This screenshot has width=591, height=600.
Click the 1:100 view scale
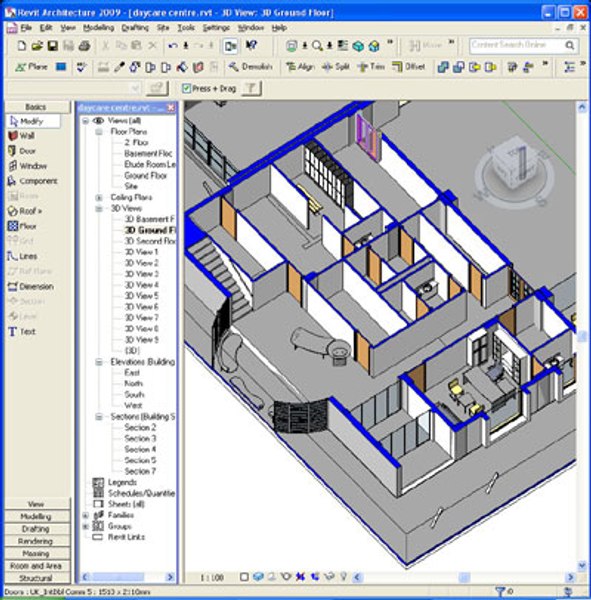point(212,577)
